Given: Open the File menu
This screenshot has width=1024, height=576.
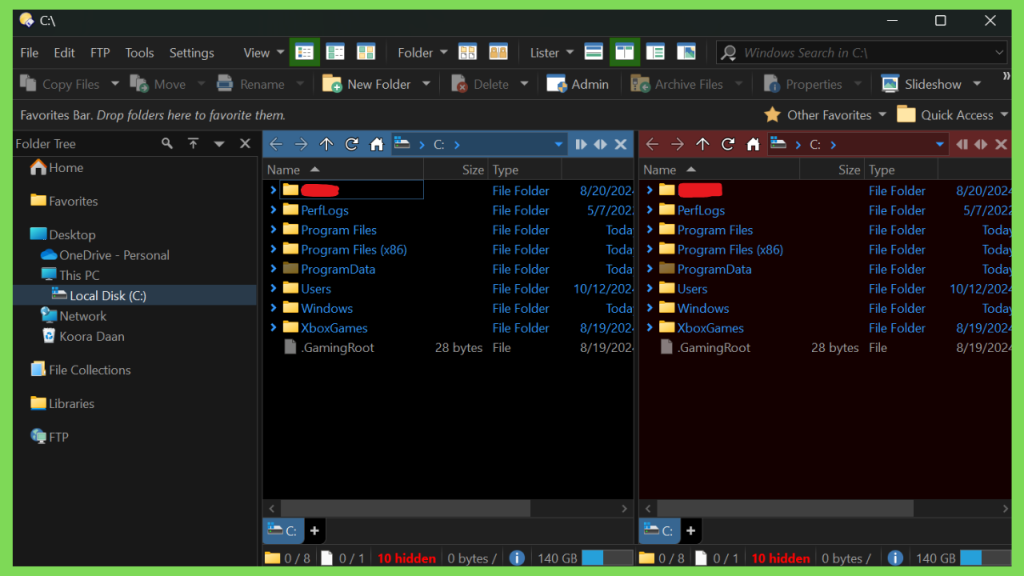Looking at the screenshot, I should point(29,53).
